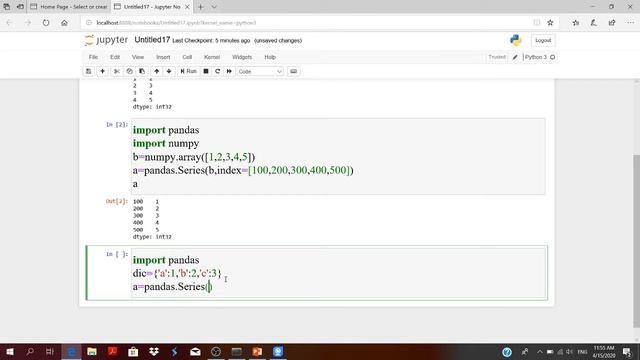Screen dimensions: 640x360
Task: Add this page to favorites star
Action: pos(550,23)
